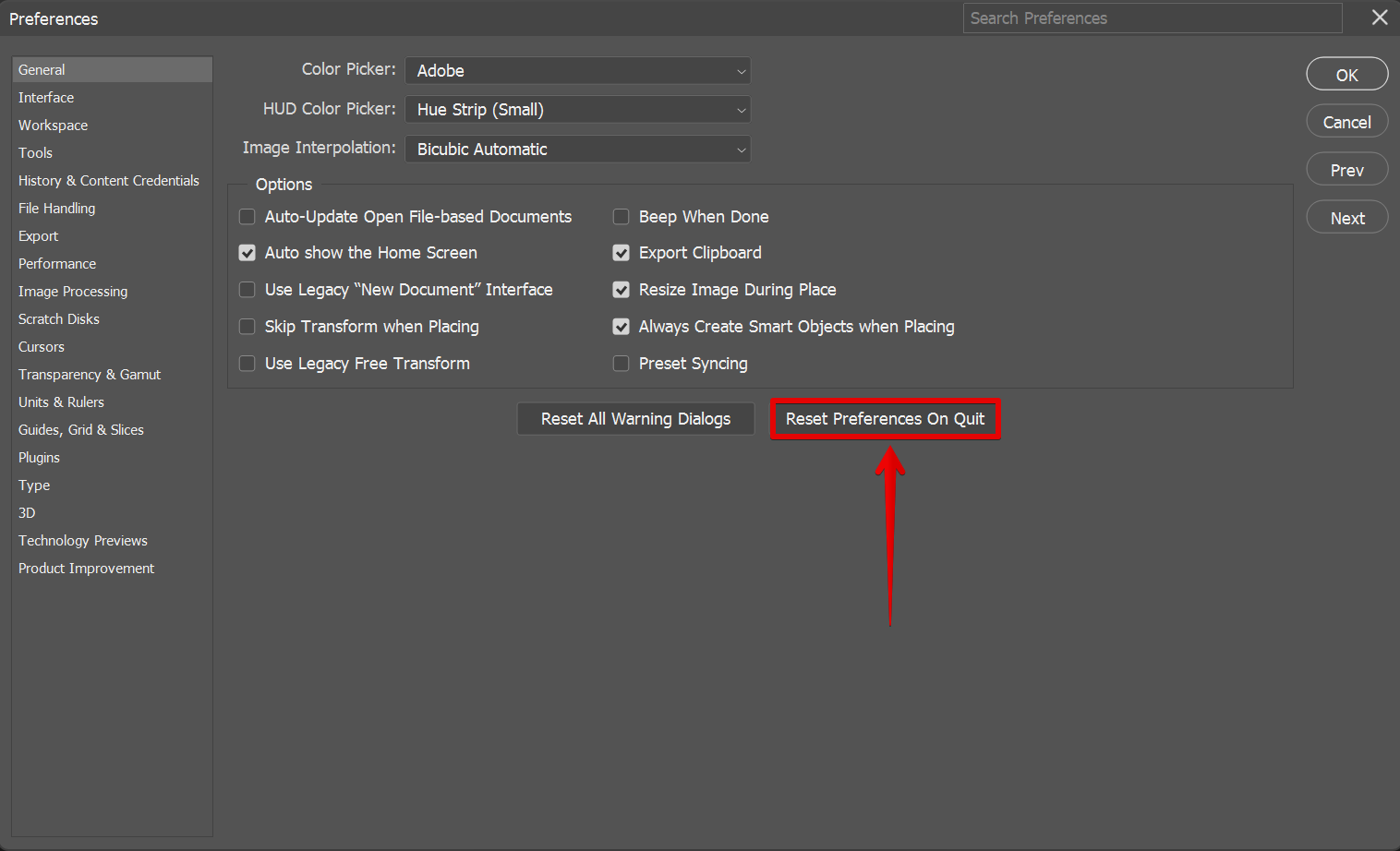Open the Color Picker dropdown
Image resolution: width=1400 pixels, height=851 pixels.
click(577, 71)
